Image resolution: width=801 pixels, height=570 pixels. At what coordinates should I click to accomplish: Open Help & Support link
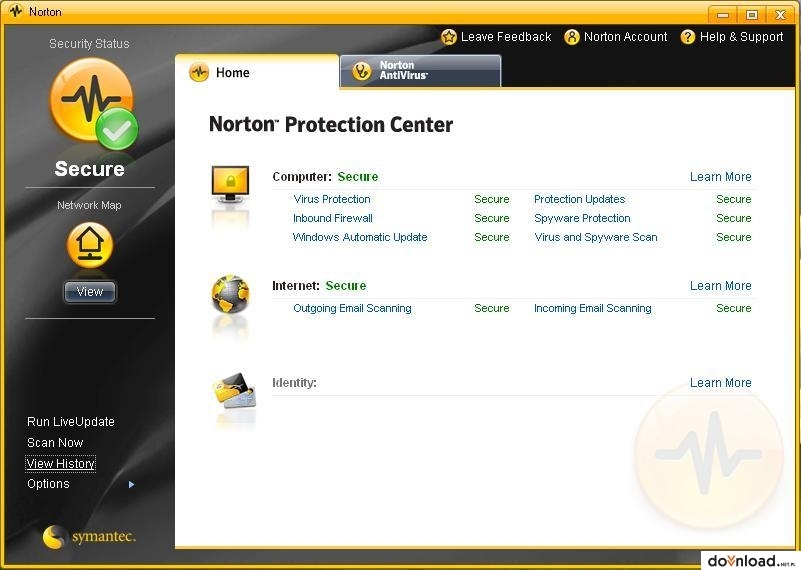pos(741,37)
